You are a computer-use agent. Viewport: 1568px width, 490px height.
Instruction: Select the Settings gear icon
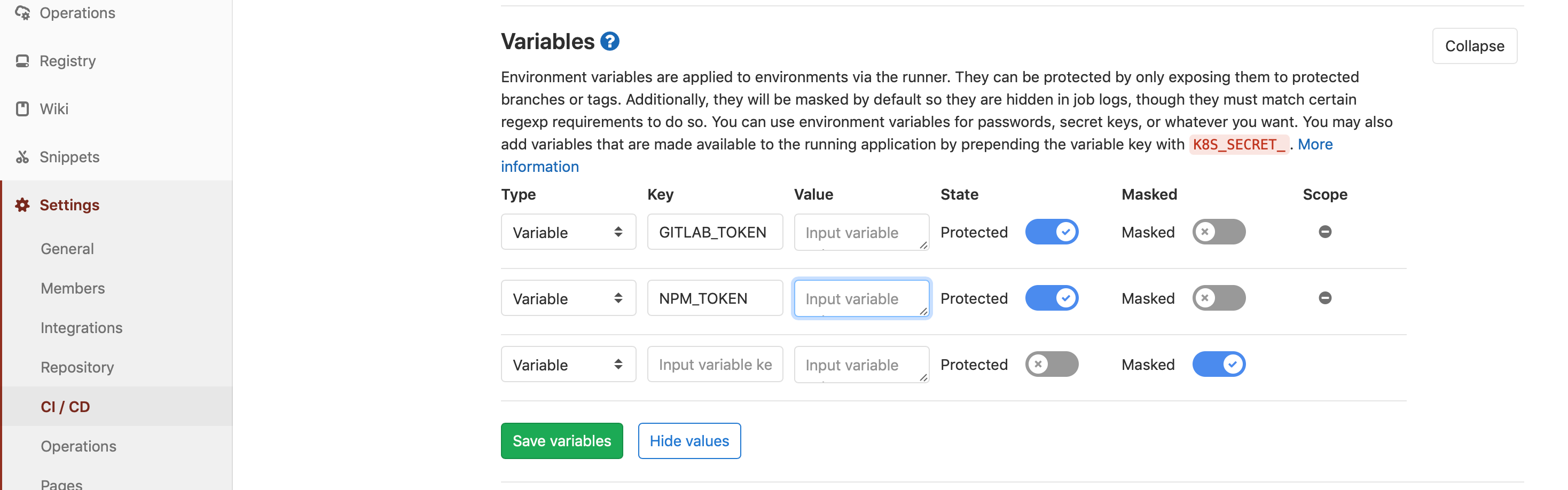click(x=22, y=204)
